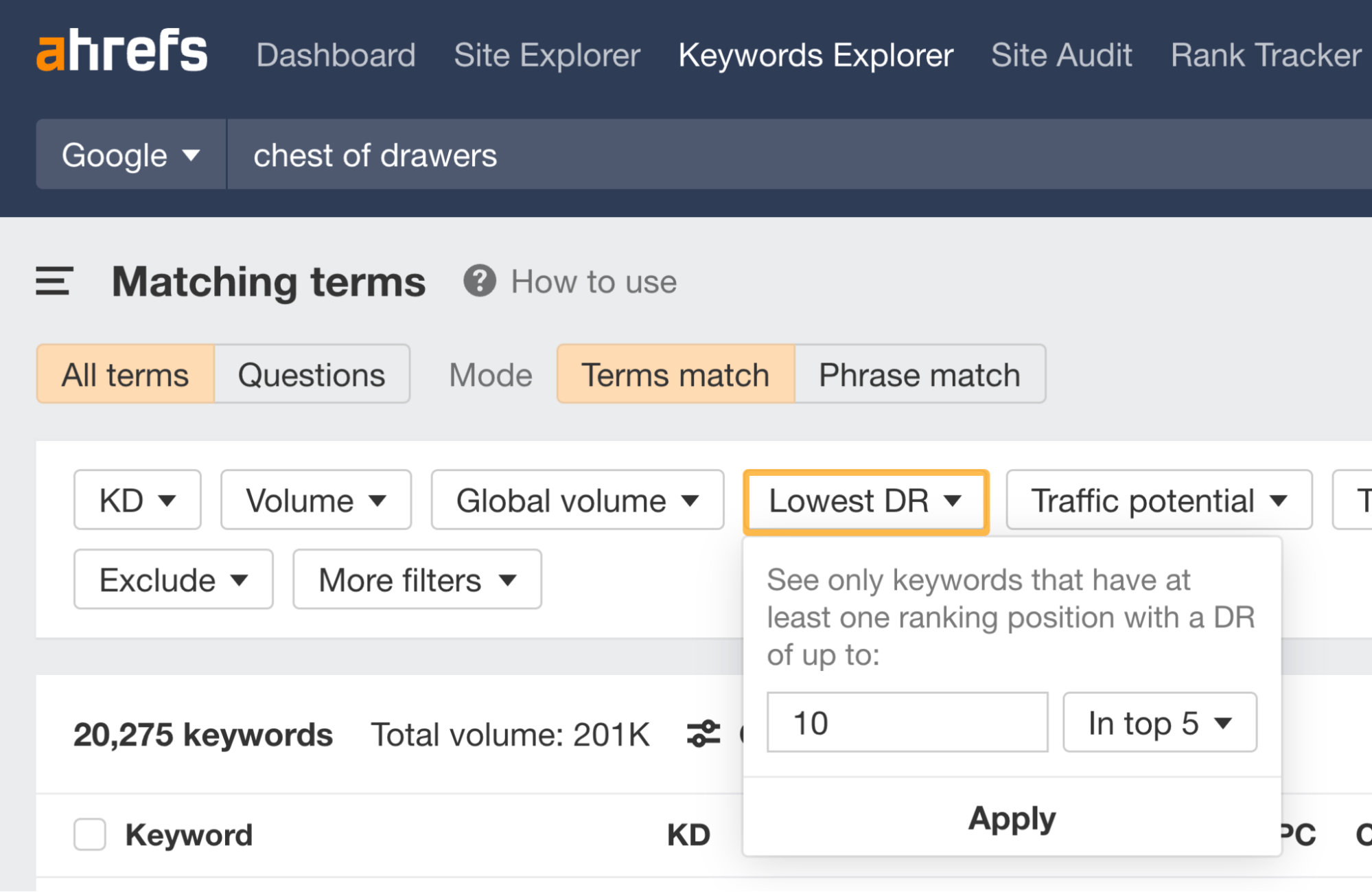Switch to the Questions tab
Screen dimensions: 1372x892
pos(311,374)
